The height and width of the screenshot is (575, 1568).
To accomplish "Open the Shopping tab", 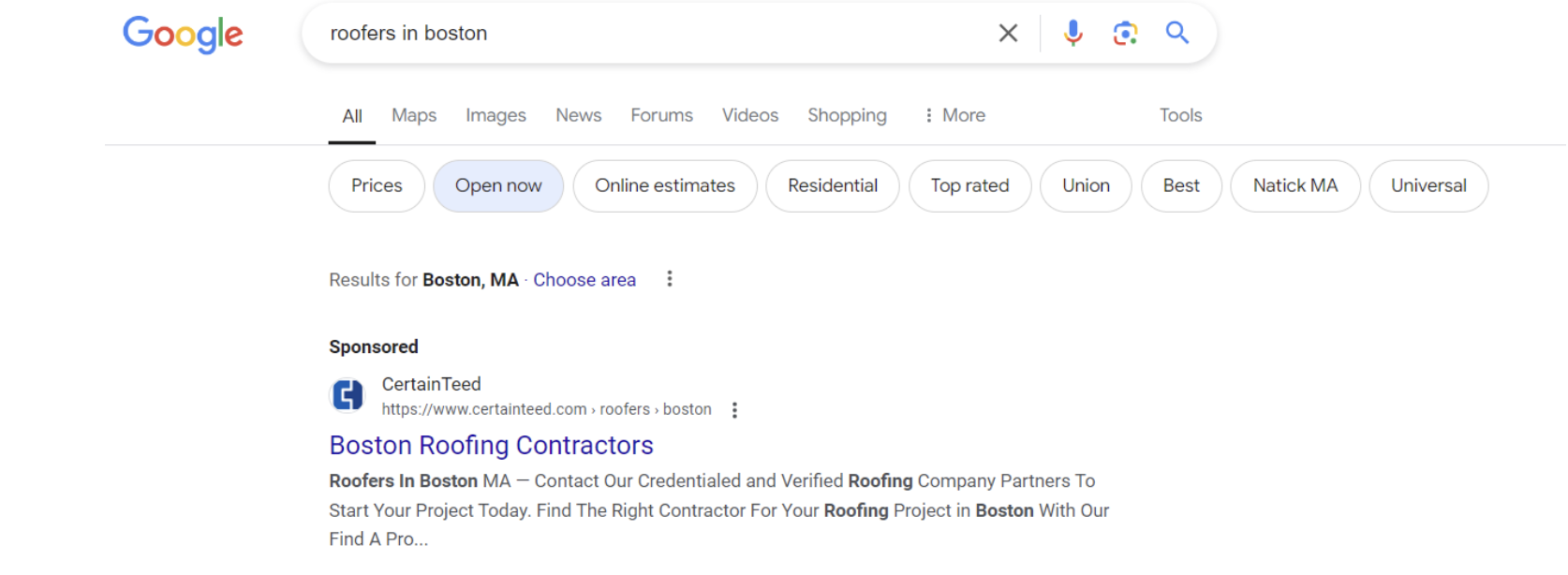I will pyautogui.click(x=847, y=115).
